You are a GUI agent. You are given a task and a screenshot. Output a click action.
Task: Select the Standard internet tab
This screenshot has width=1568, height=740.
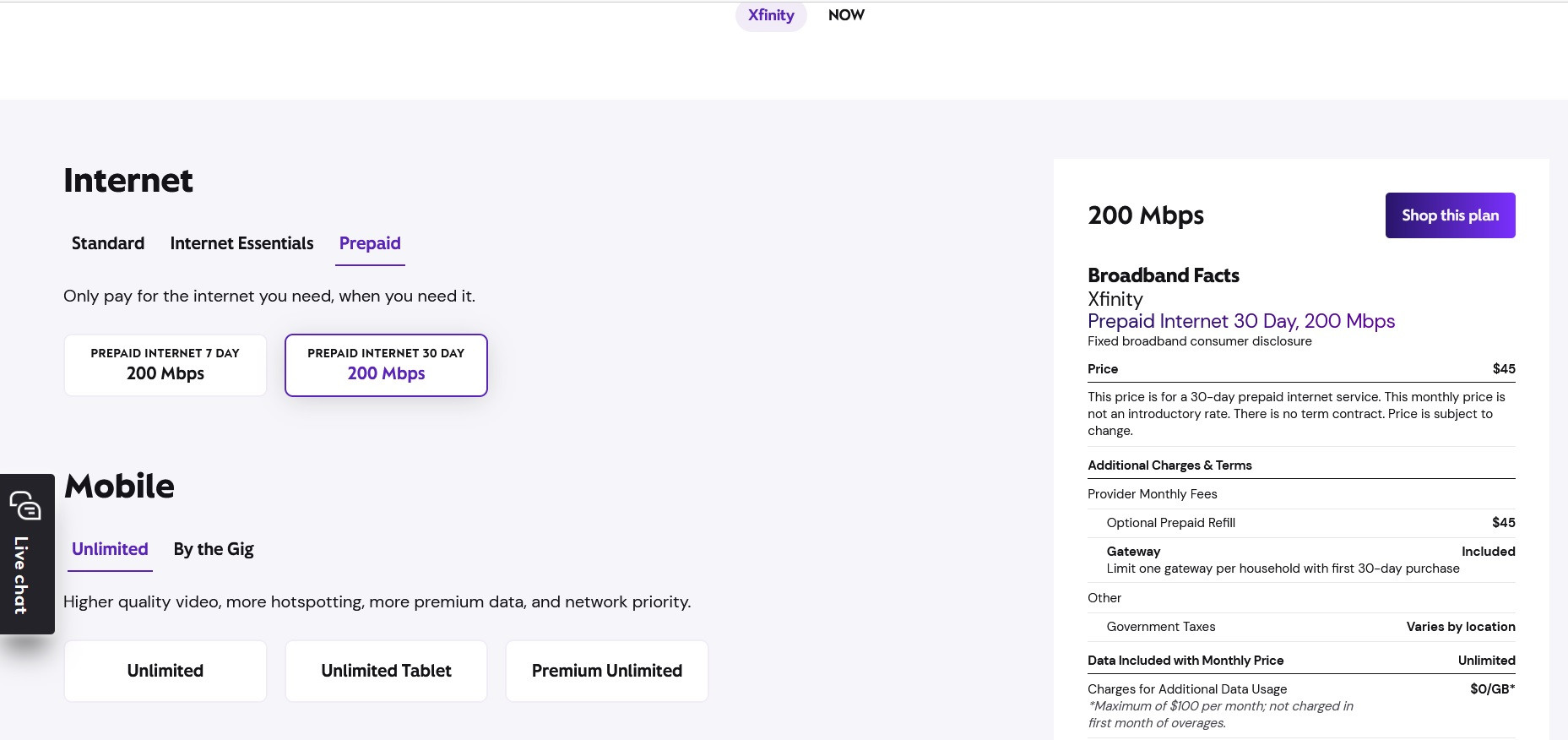(x=108, y=243)
